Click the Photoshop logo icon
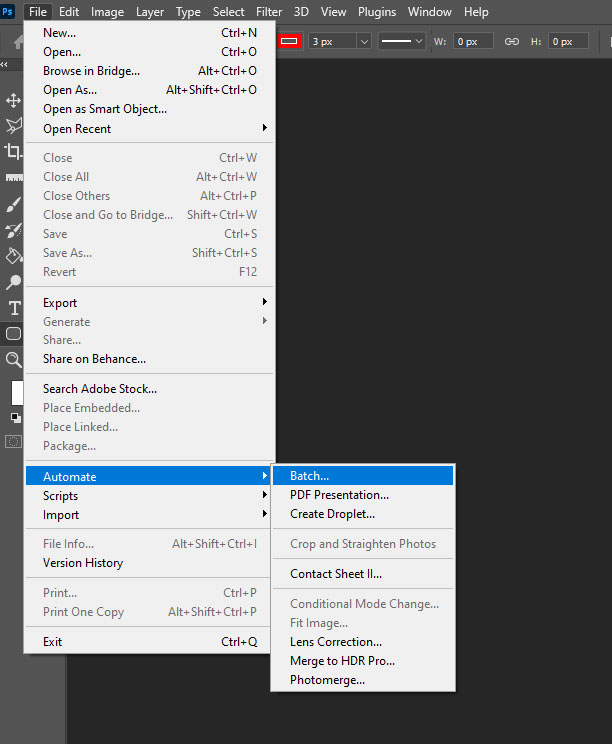 pos(9,12)
